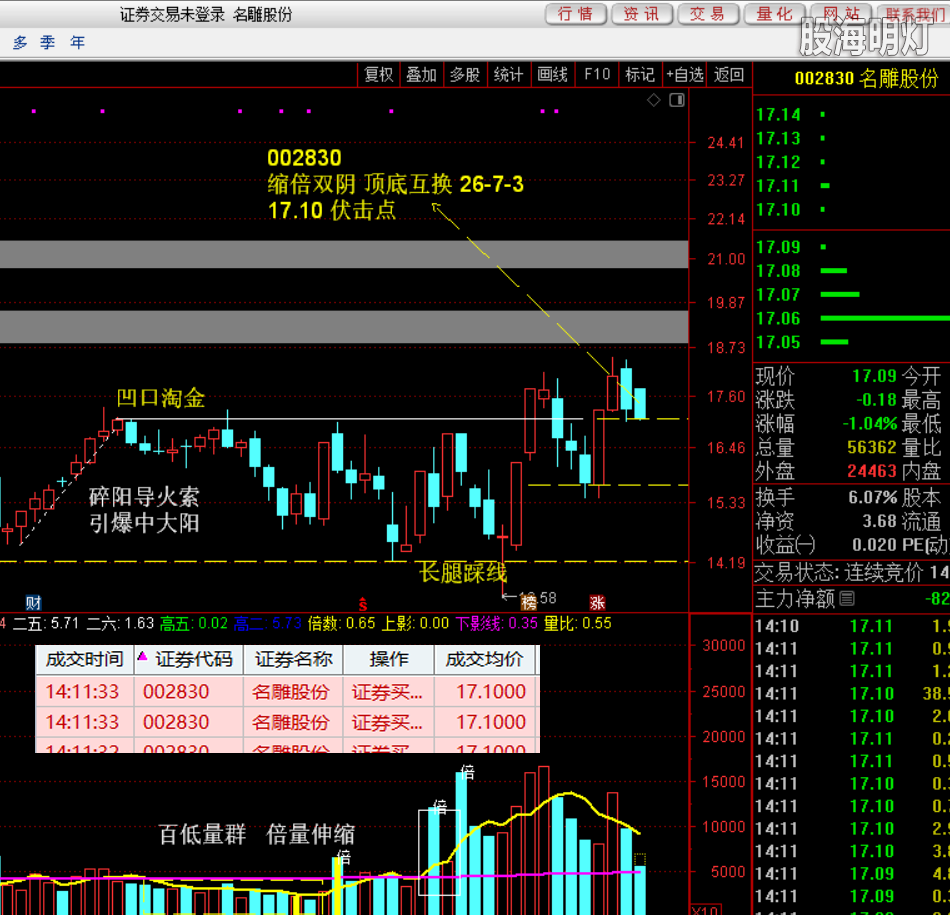Click the 涨 marker icon on chart

click(x=597, y=602)
